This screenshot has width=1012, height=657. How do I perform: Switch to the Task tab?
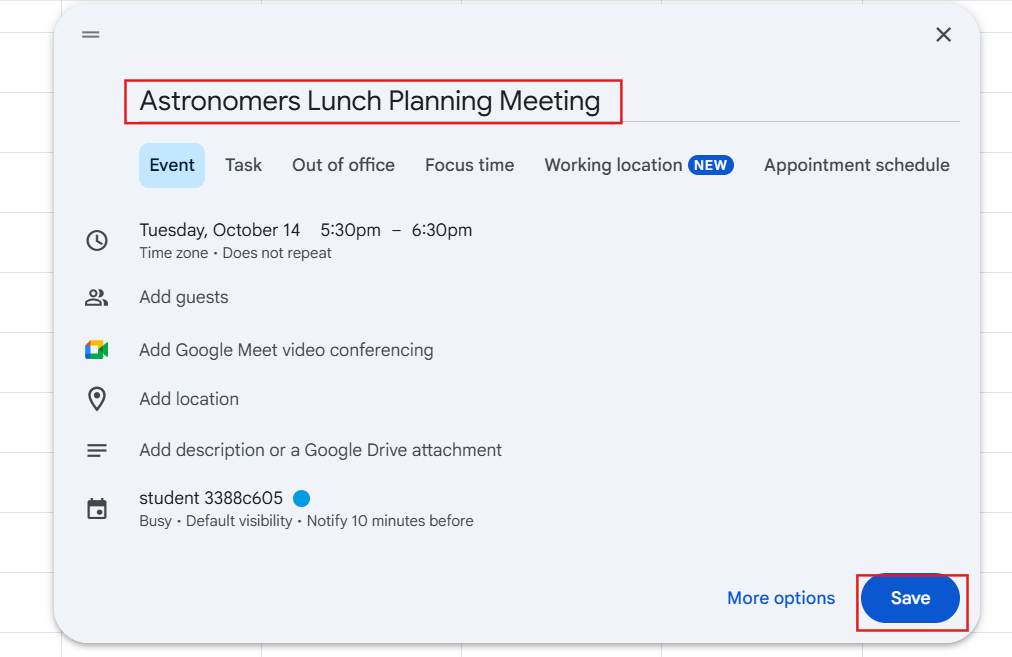point(243,165)
